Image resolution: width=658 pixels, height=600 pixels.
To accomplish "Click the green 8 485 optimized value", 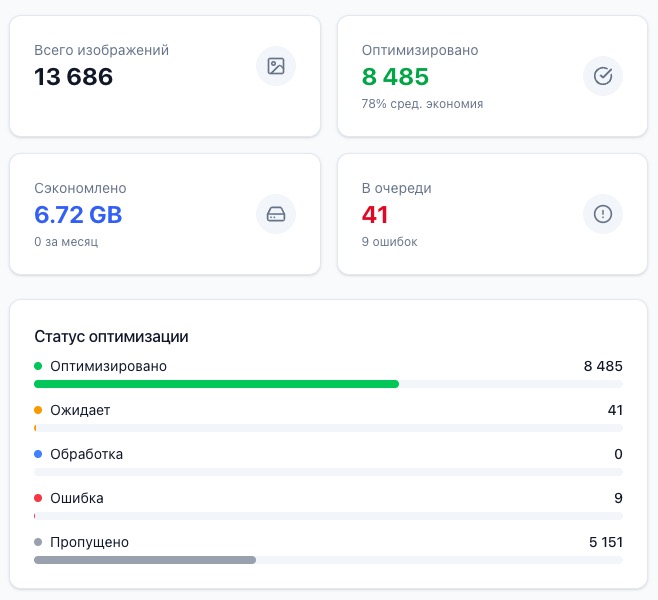I will tap(395, 77).
